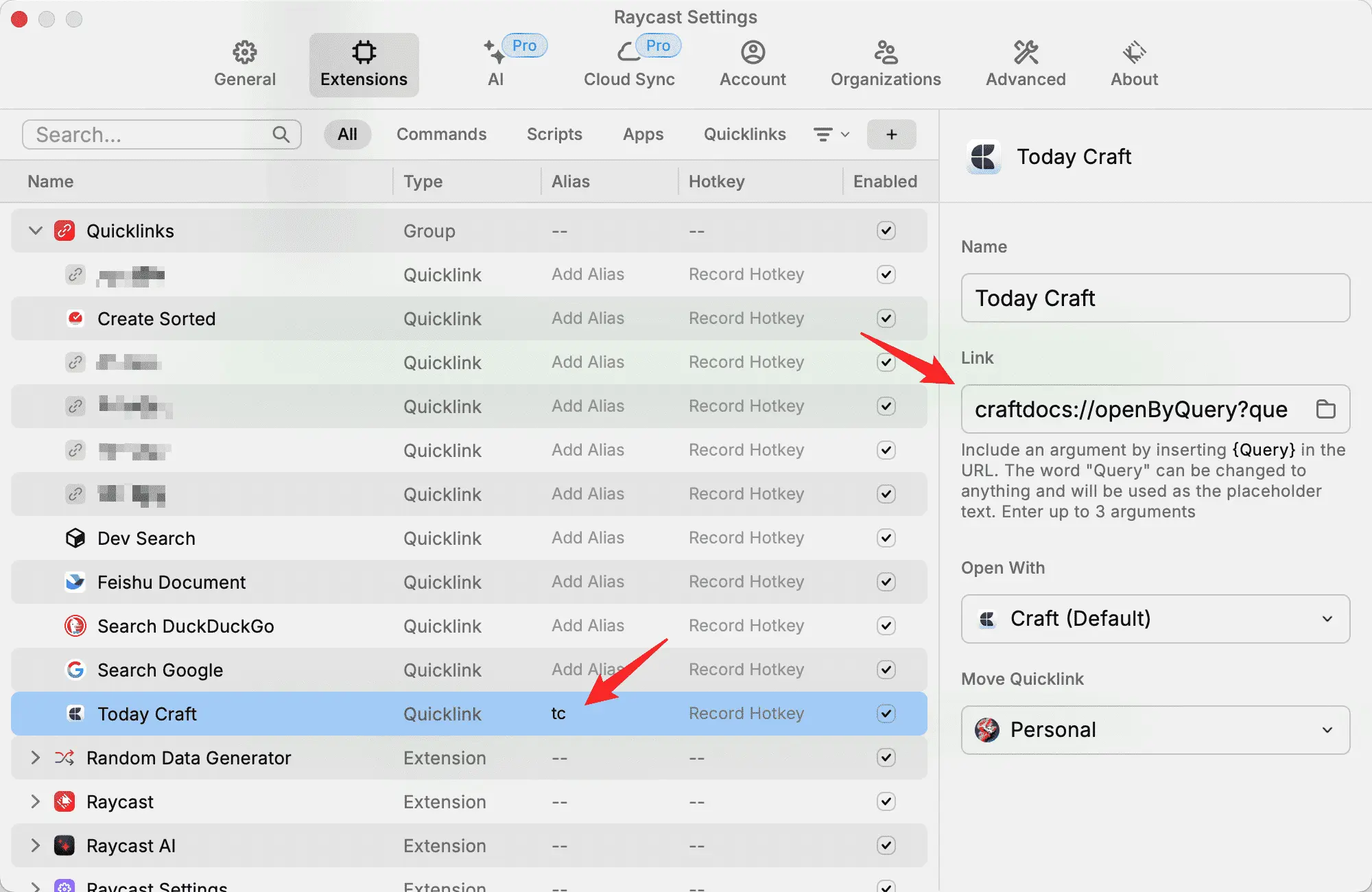Focus the extensions Search field
The image size is (1372, 892).
click(x=162, y=134)
